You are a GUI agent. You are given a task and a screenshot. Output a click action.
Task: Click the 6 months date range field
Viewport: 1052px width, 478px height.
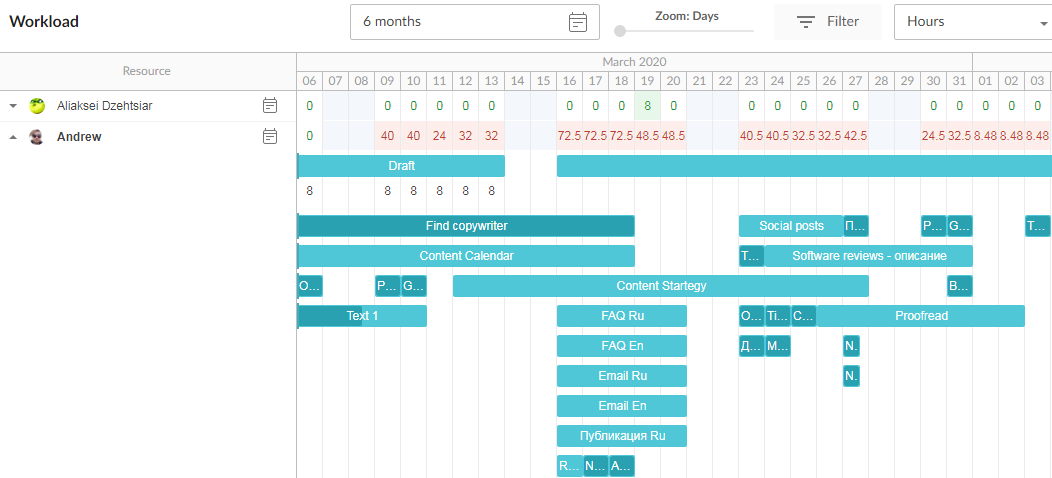click(x=460, y=22)
